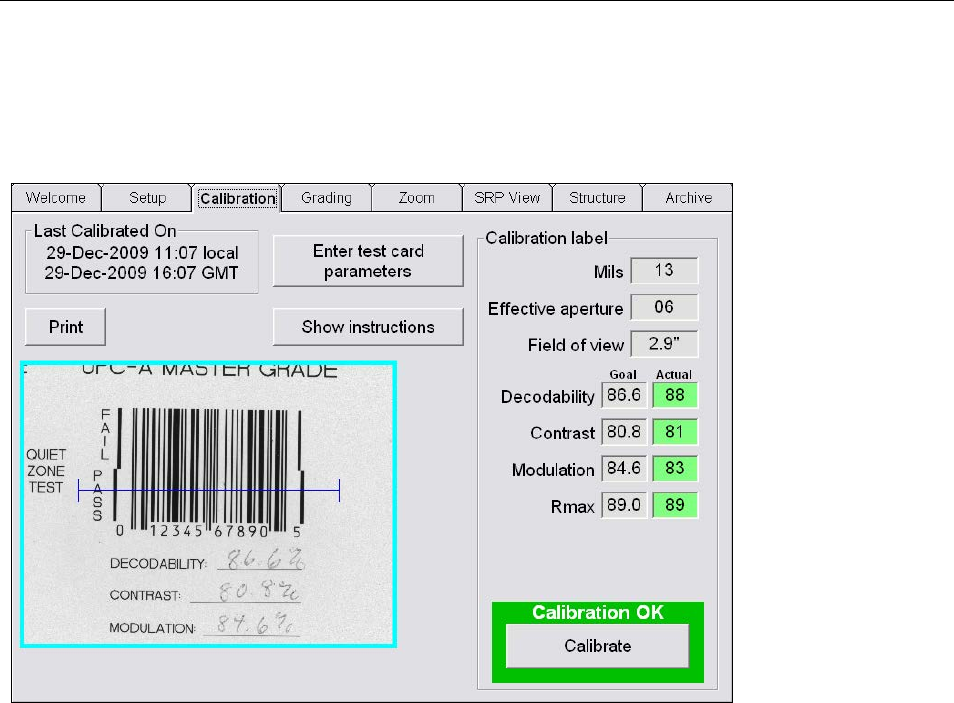Select Contrast goal value 80.8
The image size is (954, 703).
point(624,432)
